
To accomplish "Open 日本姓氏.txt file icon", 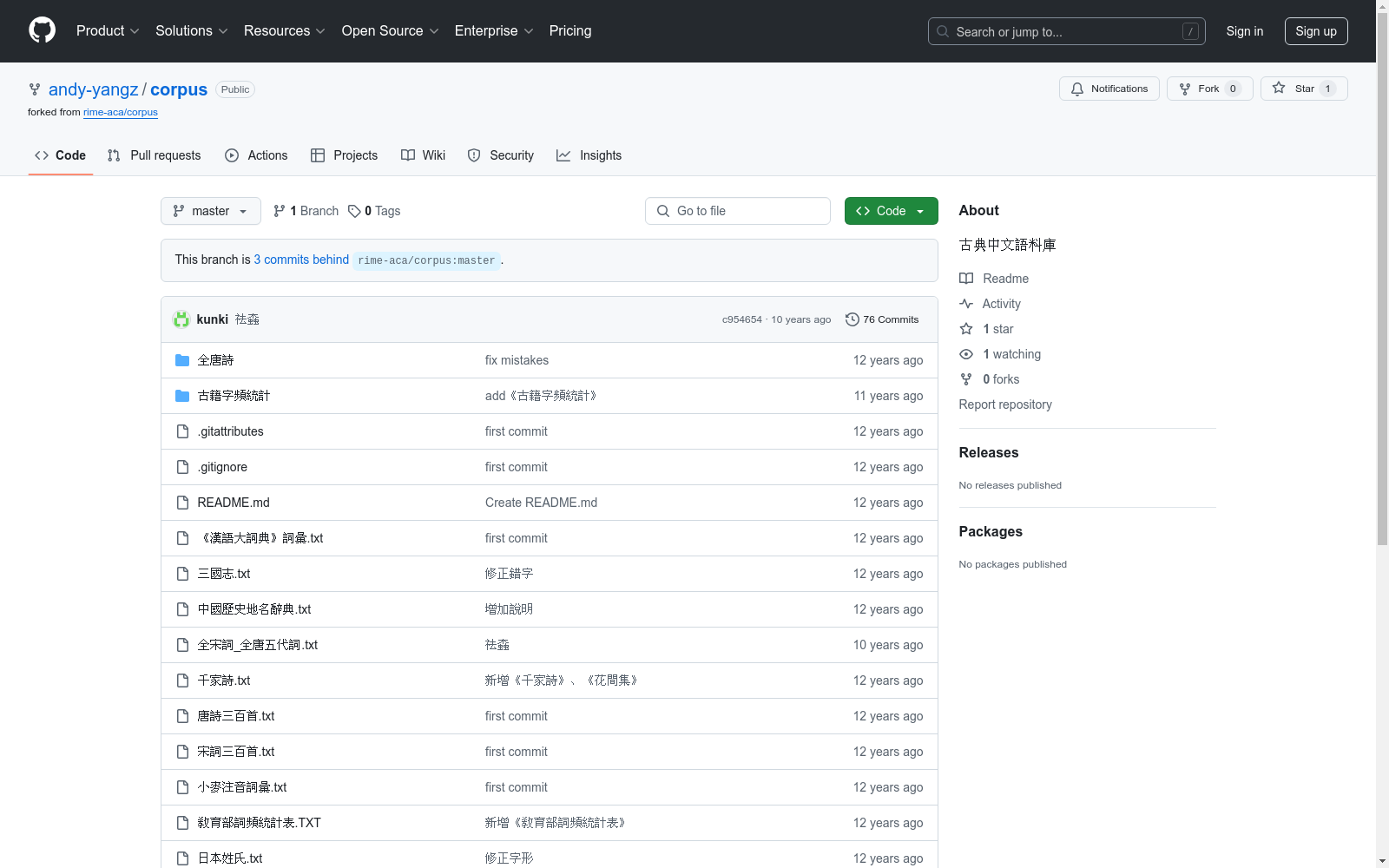I will (182, 858).
